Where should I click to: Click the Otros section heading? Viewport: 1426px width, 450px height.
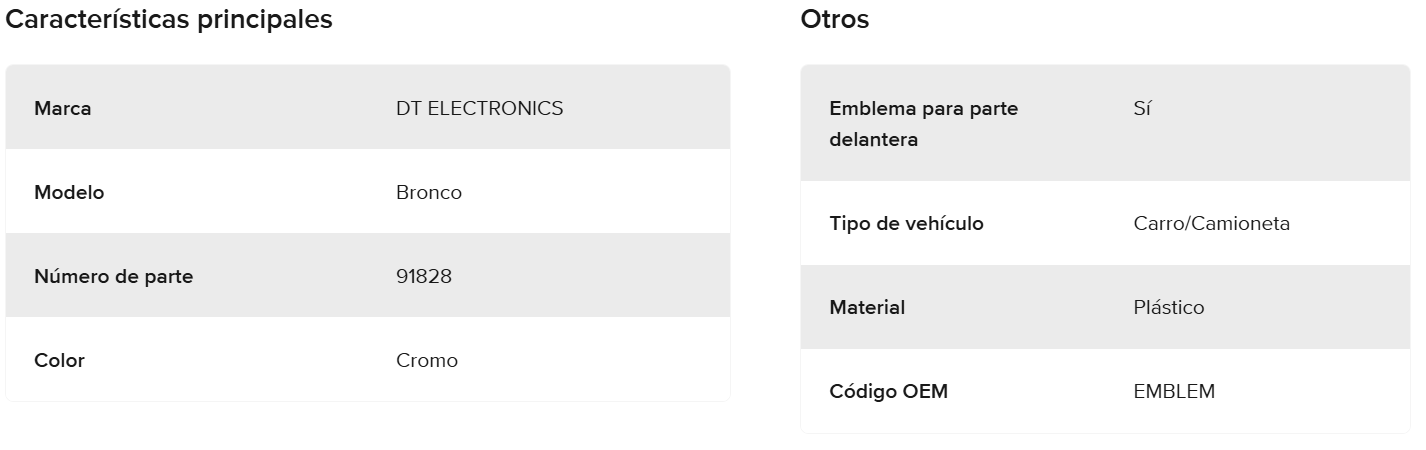[834, 19]
